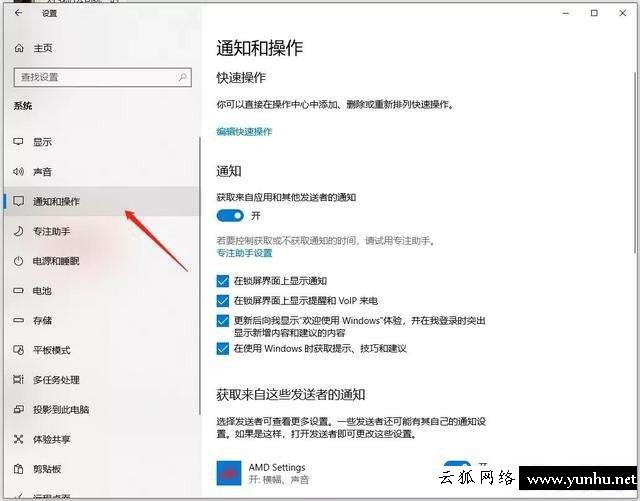Click the main pane vertical scrollbar

coord(635,163)
